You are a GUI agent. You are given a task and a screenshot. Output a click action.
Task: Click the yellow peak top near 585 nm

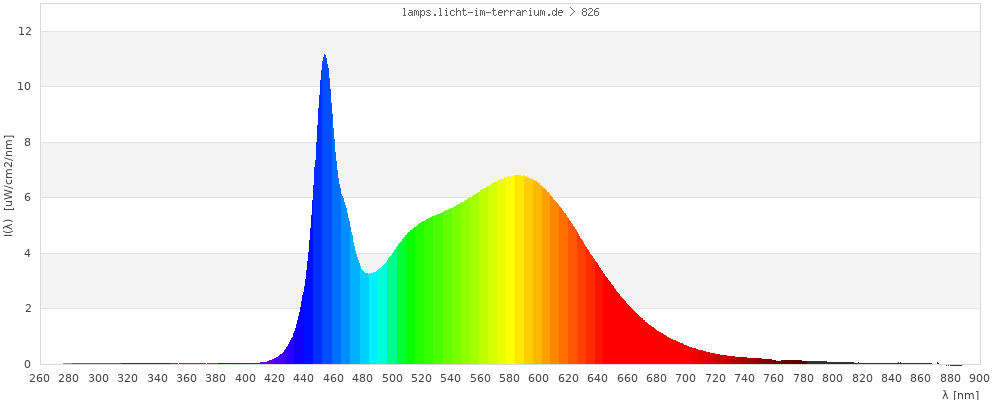[x=518, y=180]
